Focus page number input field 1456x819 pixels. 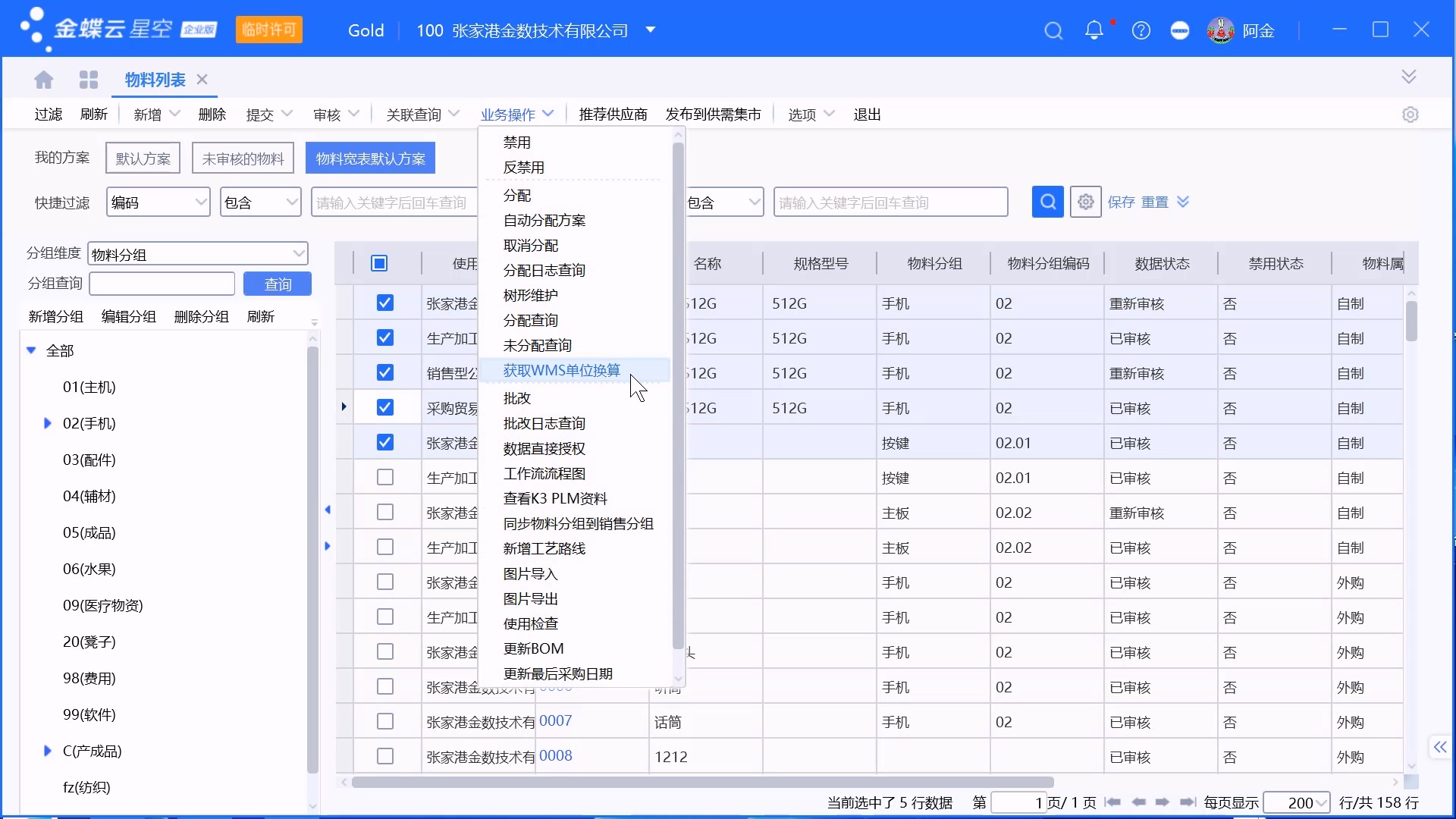tap(1019, 802)
